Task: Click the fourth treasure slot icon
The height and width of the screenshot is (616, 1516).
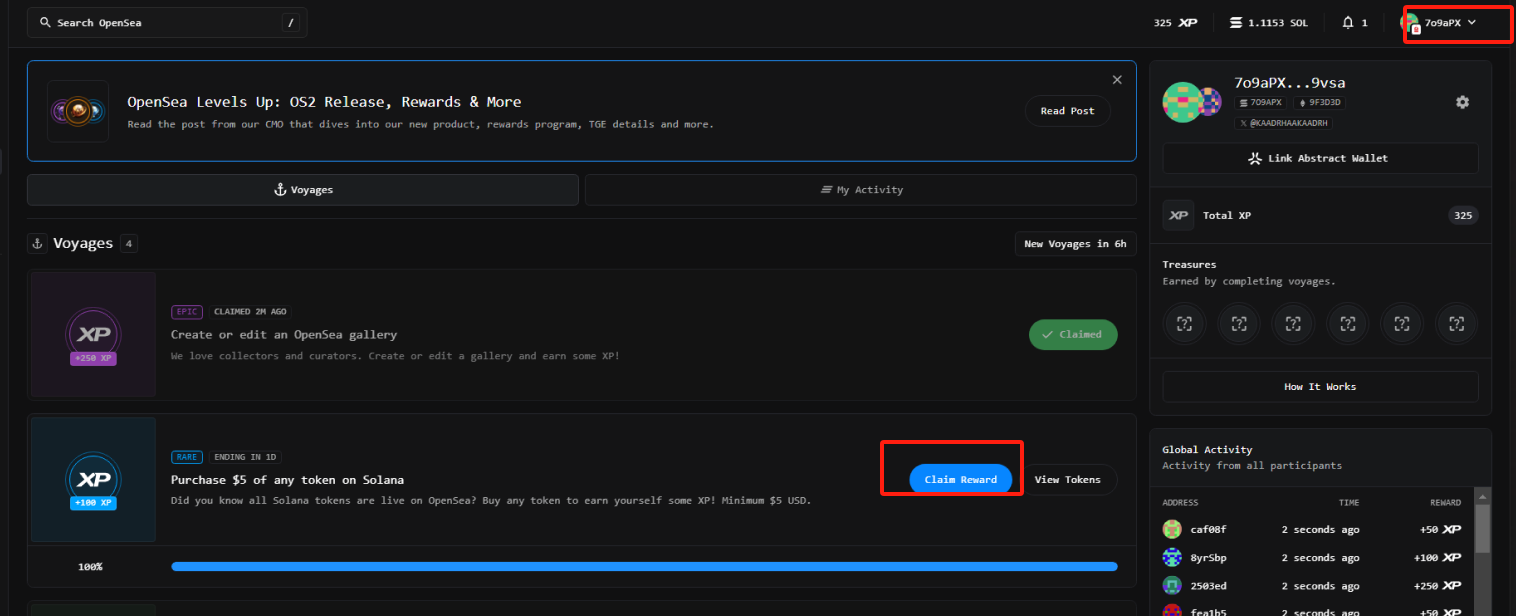Action: (1347, 323)
